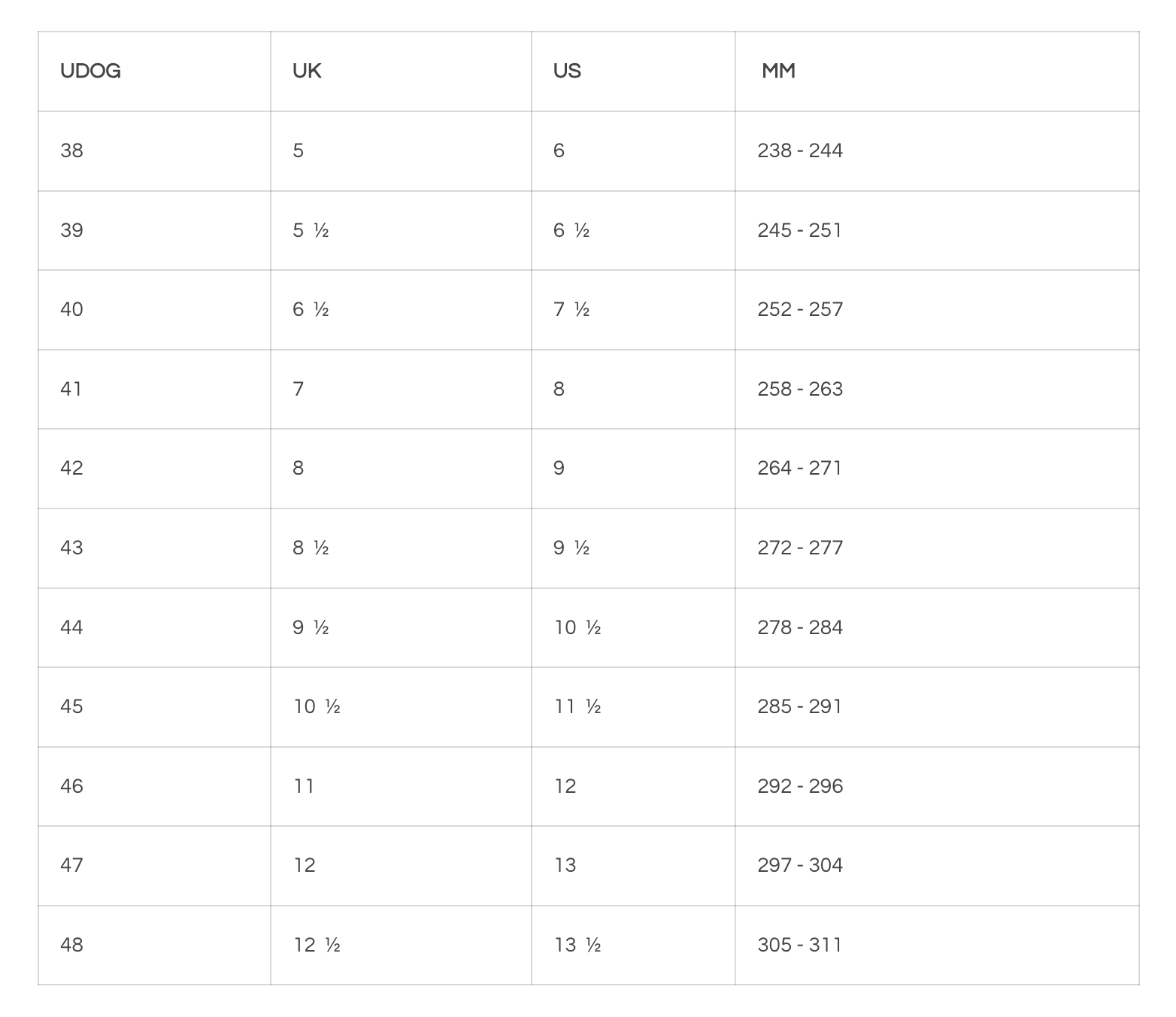
Task: Click the 292 - 296 mm cell
Action: (x=800, y=786)
